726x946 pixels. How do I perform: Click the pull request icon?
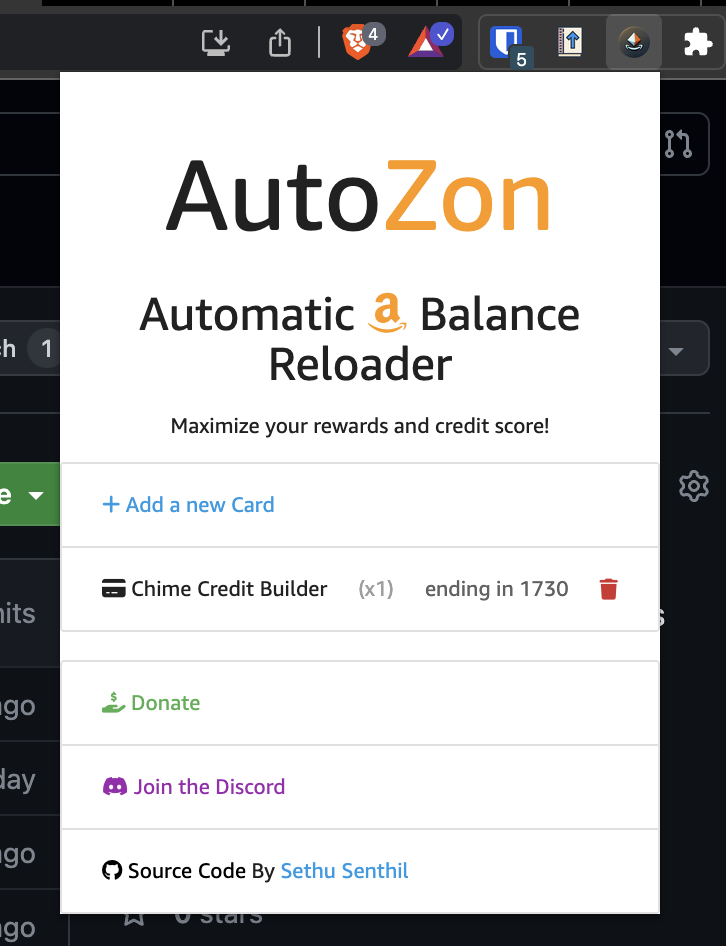(678, 144)
